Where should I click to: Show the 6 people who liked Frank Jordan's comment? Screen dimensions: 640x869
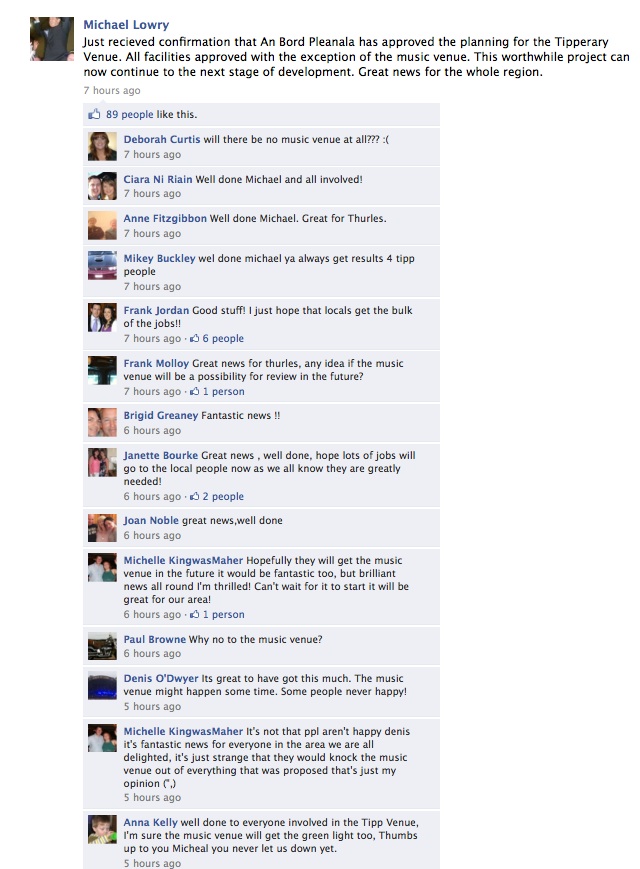(x=223, y=338)
